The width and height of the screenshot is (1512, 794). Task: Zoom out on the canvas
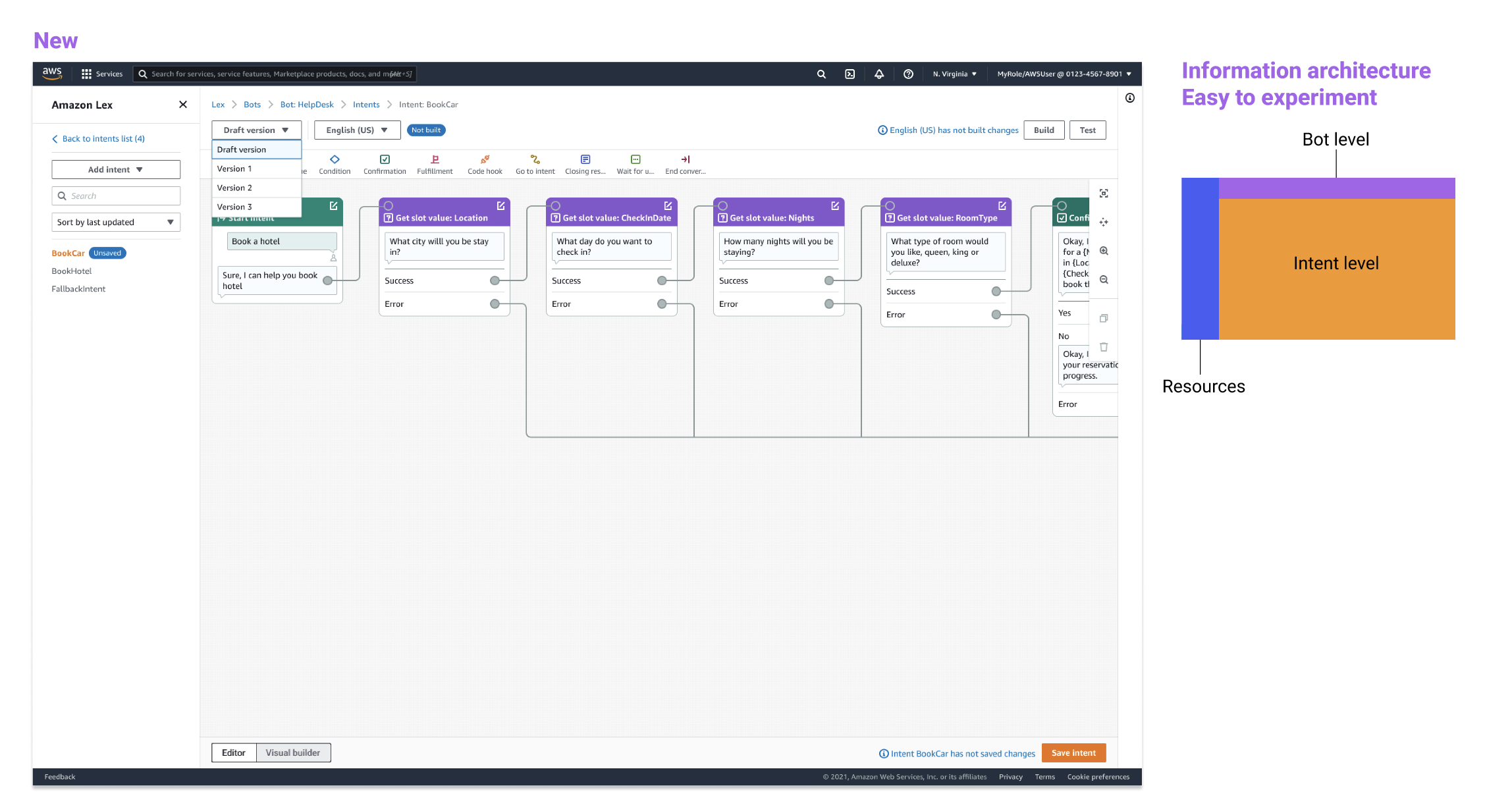1104,280
